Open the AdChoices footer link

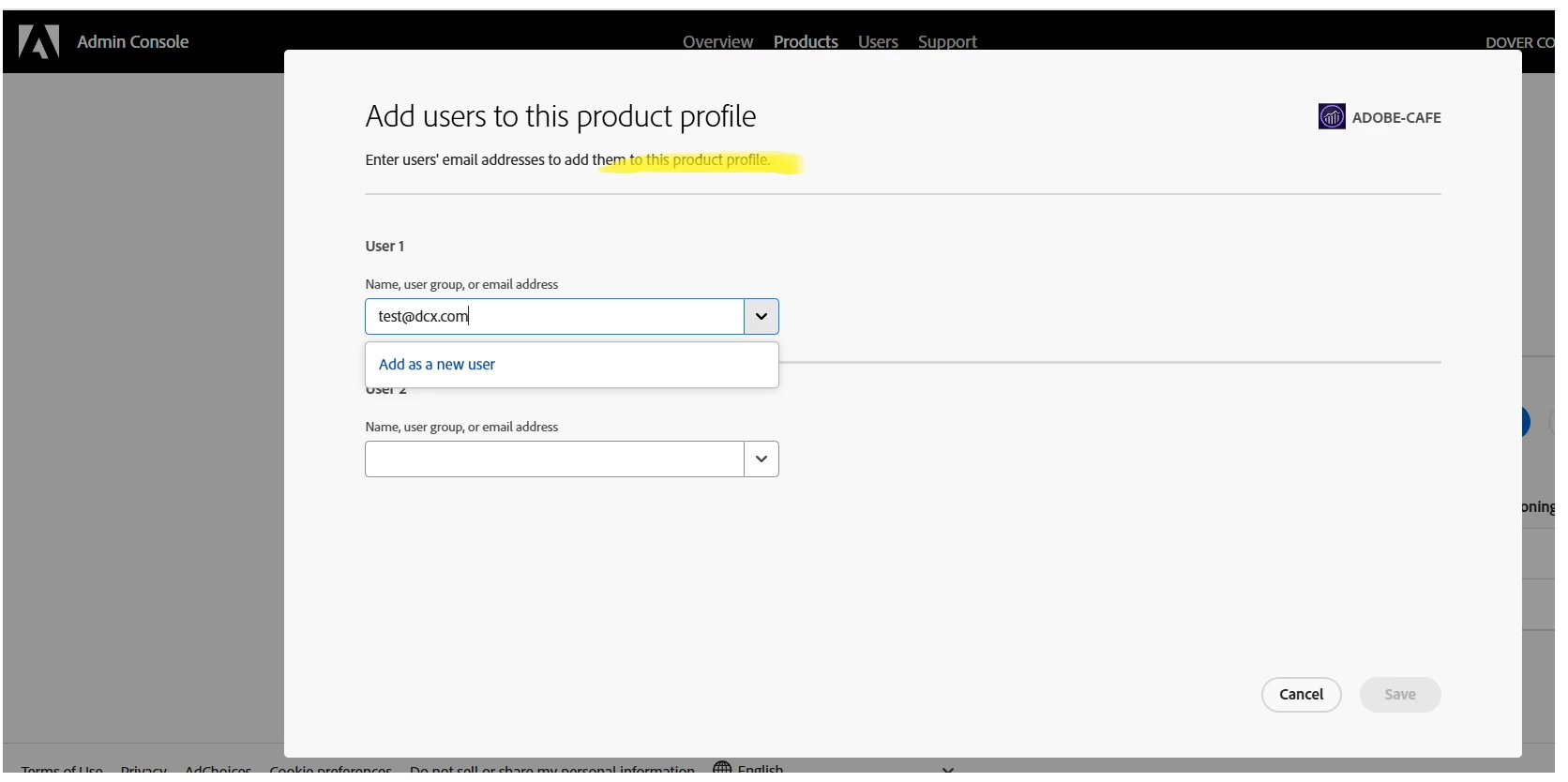[x=219, y=770]
